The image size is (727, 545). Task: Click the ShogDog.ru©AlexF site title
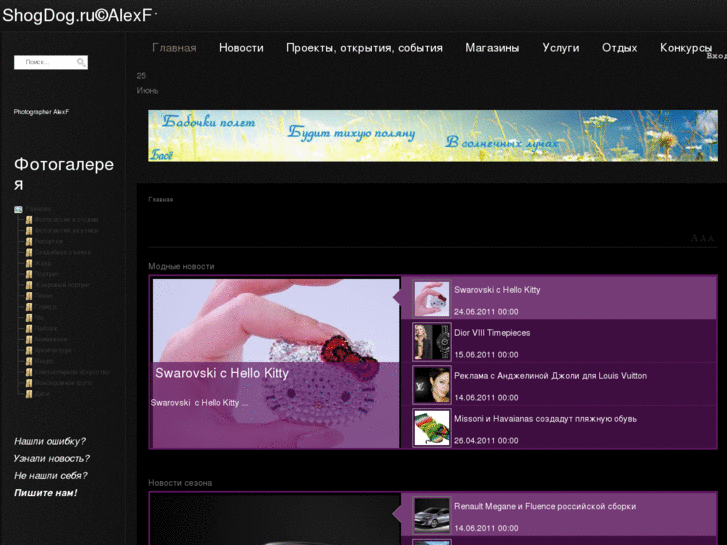(x=77, y=15)
